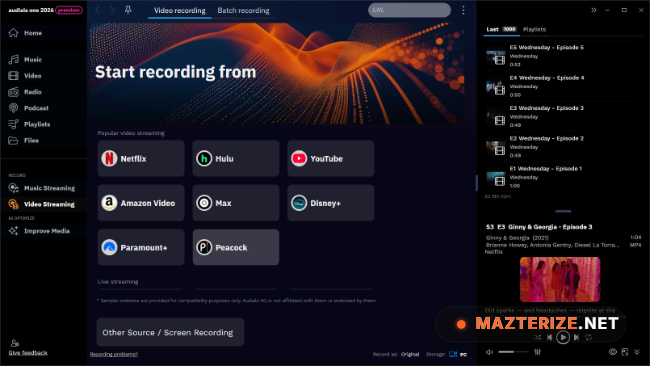This screenshot has height=366, width=650.
Task: Click the Give feedback person icon
Action: click(x=15, y=343)
